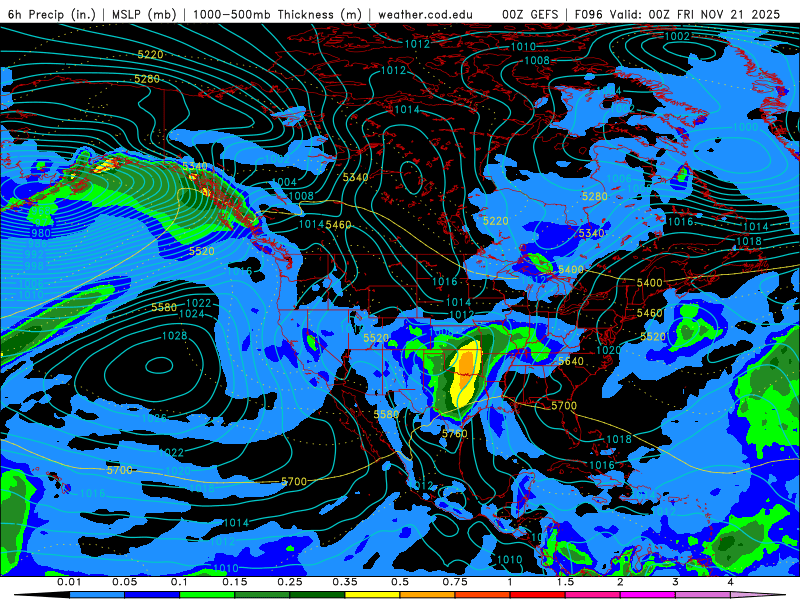Click the 0.01 legend value
This screenshot has width=800, height=600.
[x=69, y=582]
